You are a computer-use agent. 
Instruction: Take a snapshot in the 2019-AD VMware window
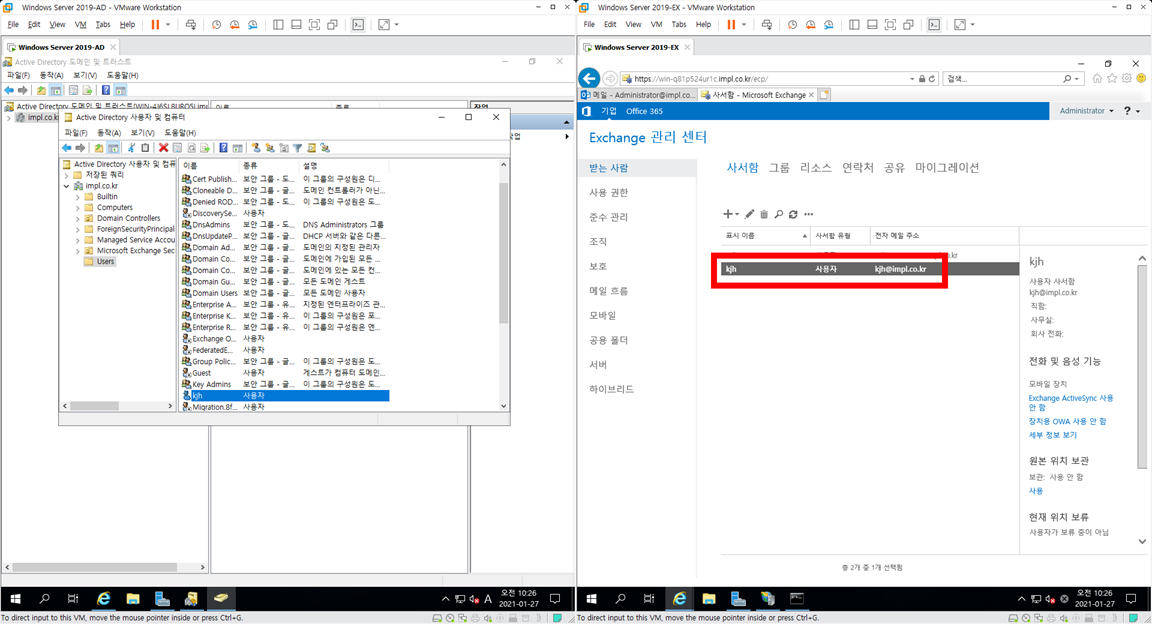click(x=216, y=24)
